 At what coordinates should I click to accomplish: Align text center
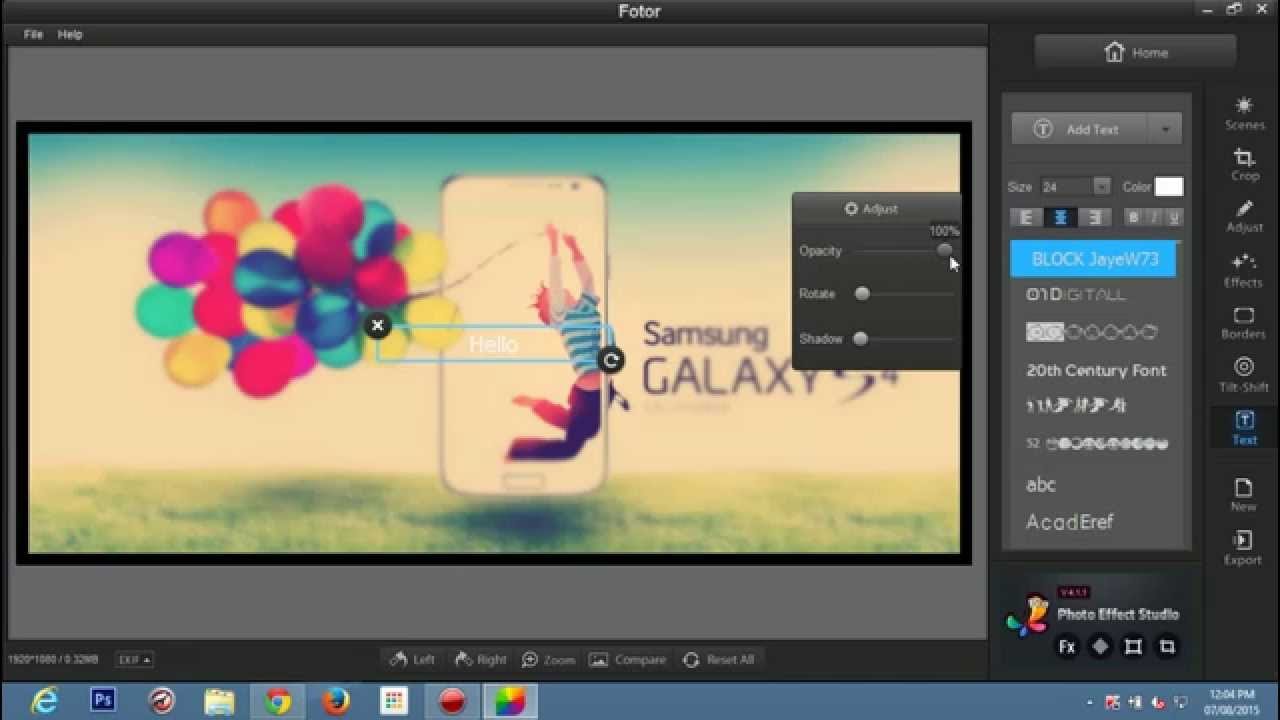[1060, 217]
